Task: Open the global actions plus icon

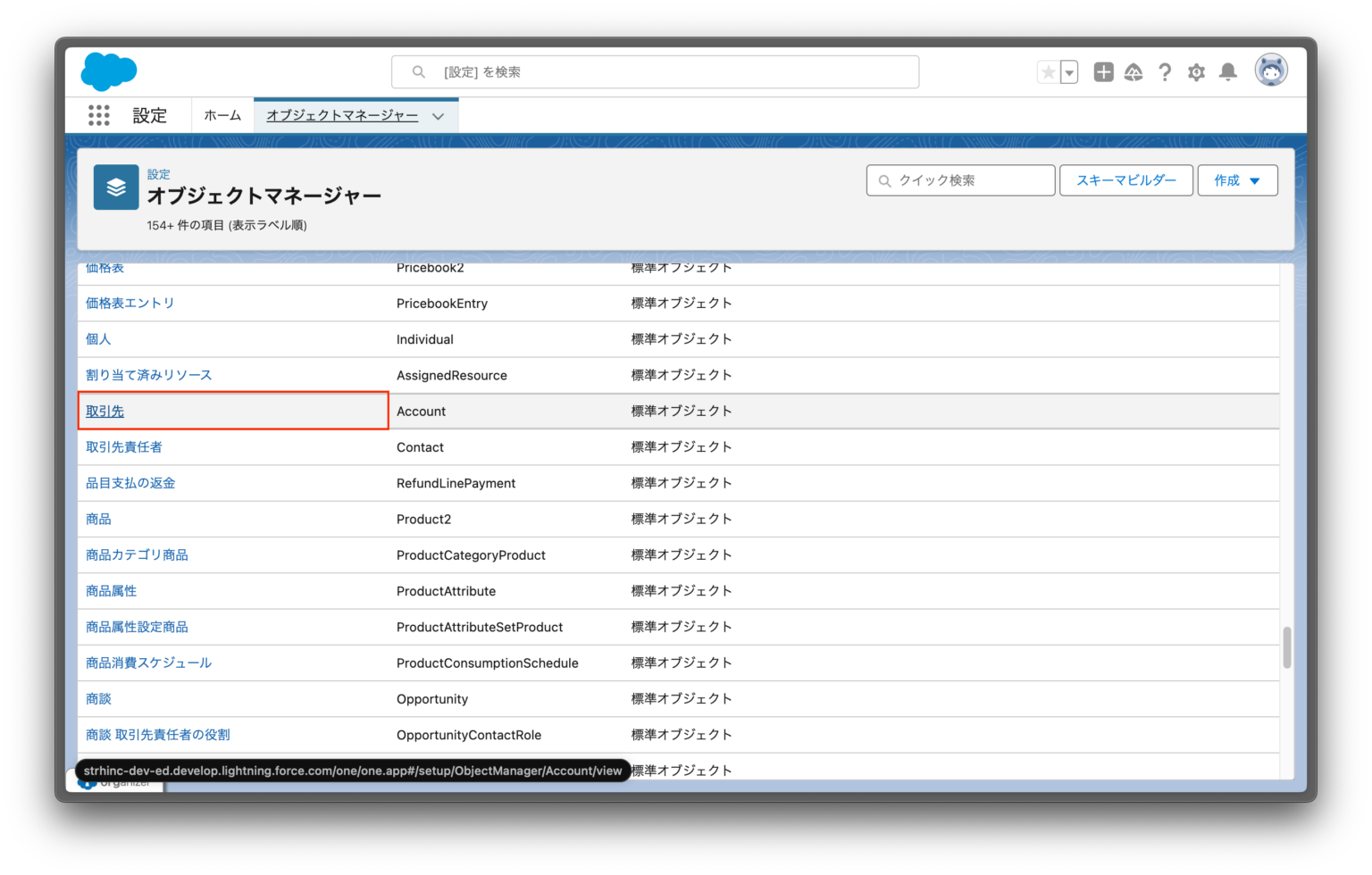Action: (1104, 72)
